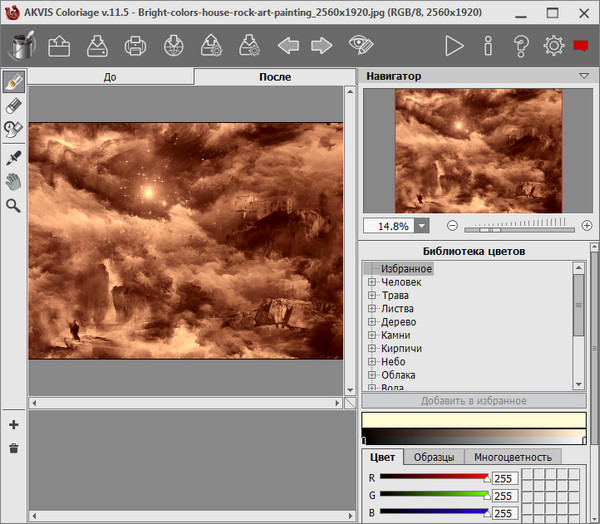The height and width of the screenshot is (524, 600).
Task: Switch to the До tab
Action: (110, 77)
